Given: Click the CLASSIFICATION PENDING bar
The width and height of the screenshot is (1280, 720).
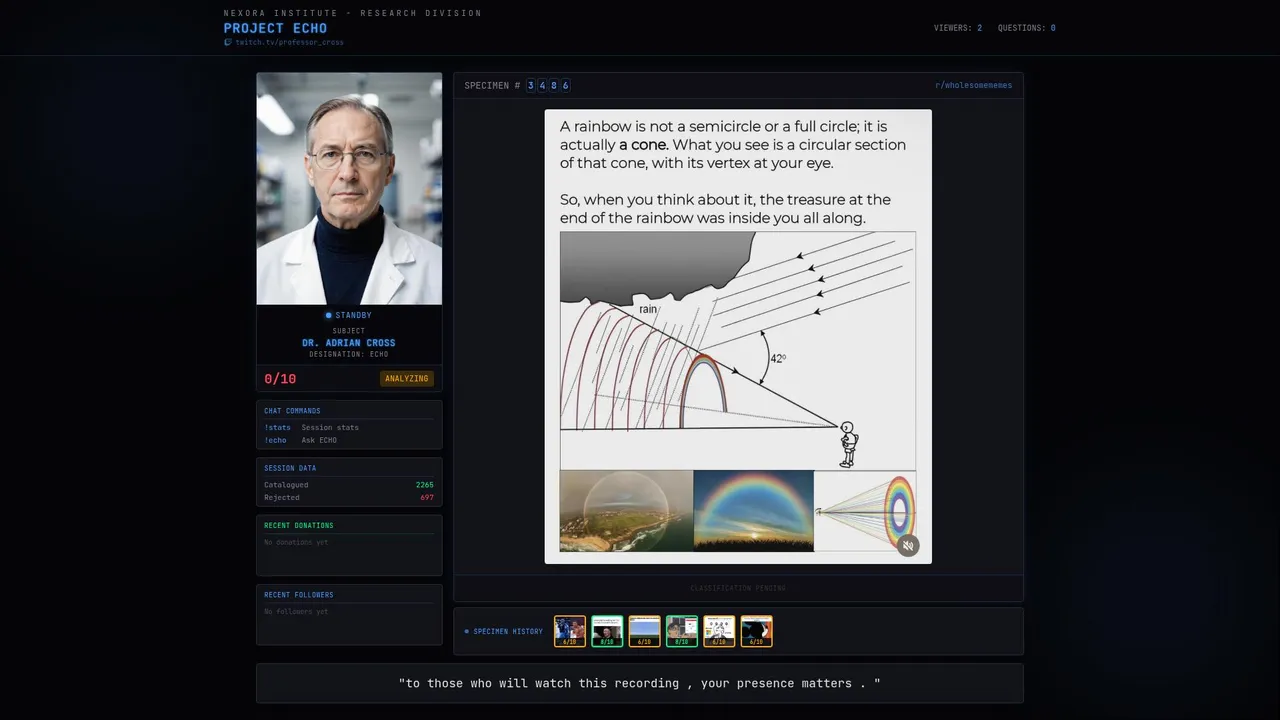Looking at the screenshot, I should [x=738, y=588].
